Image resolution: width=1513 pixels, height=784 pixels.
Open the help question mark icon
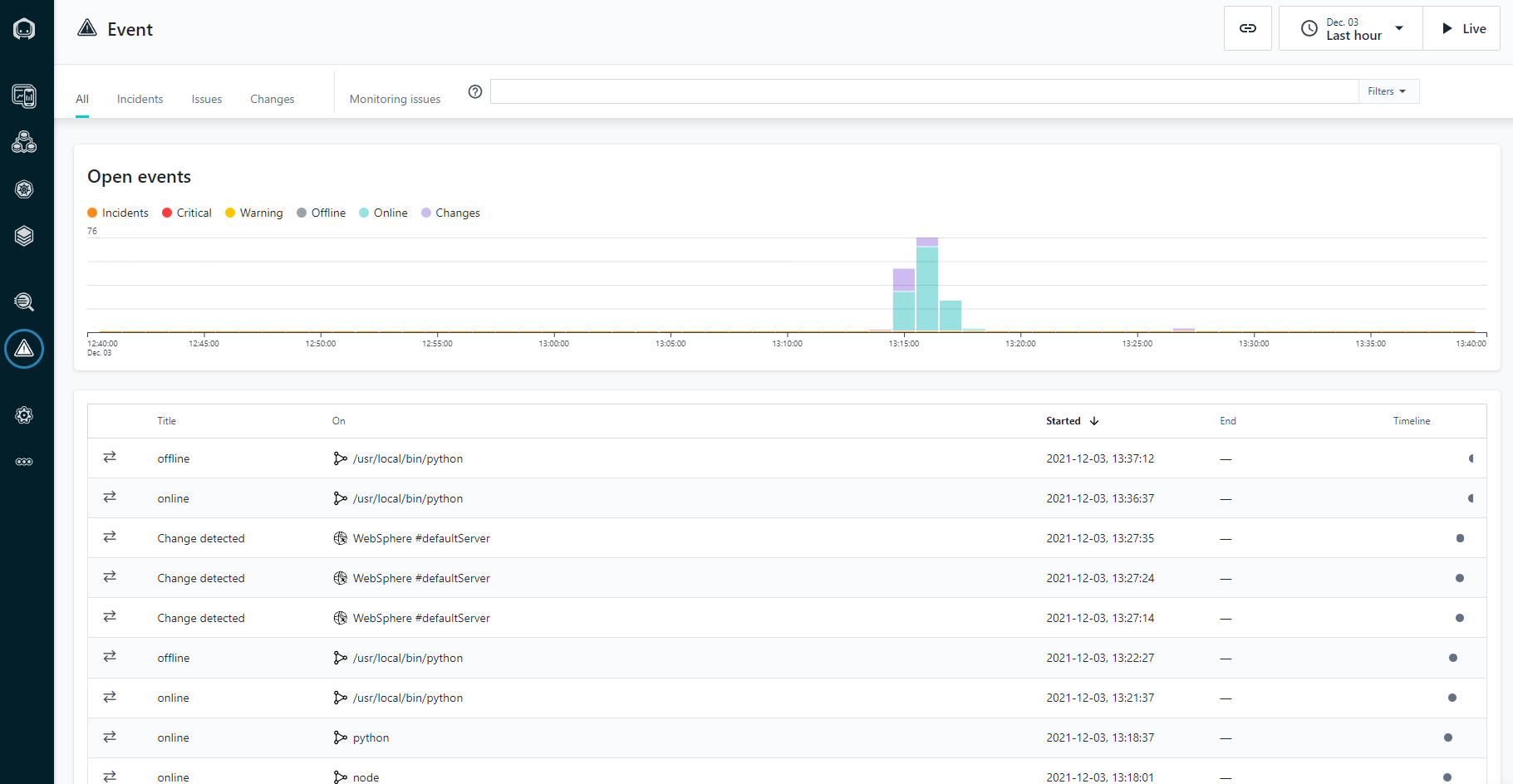pos(475,92)
